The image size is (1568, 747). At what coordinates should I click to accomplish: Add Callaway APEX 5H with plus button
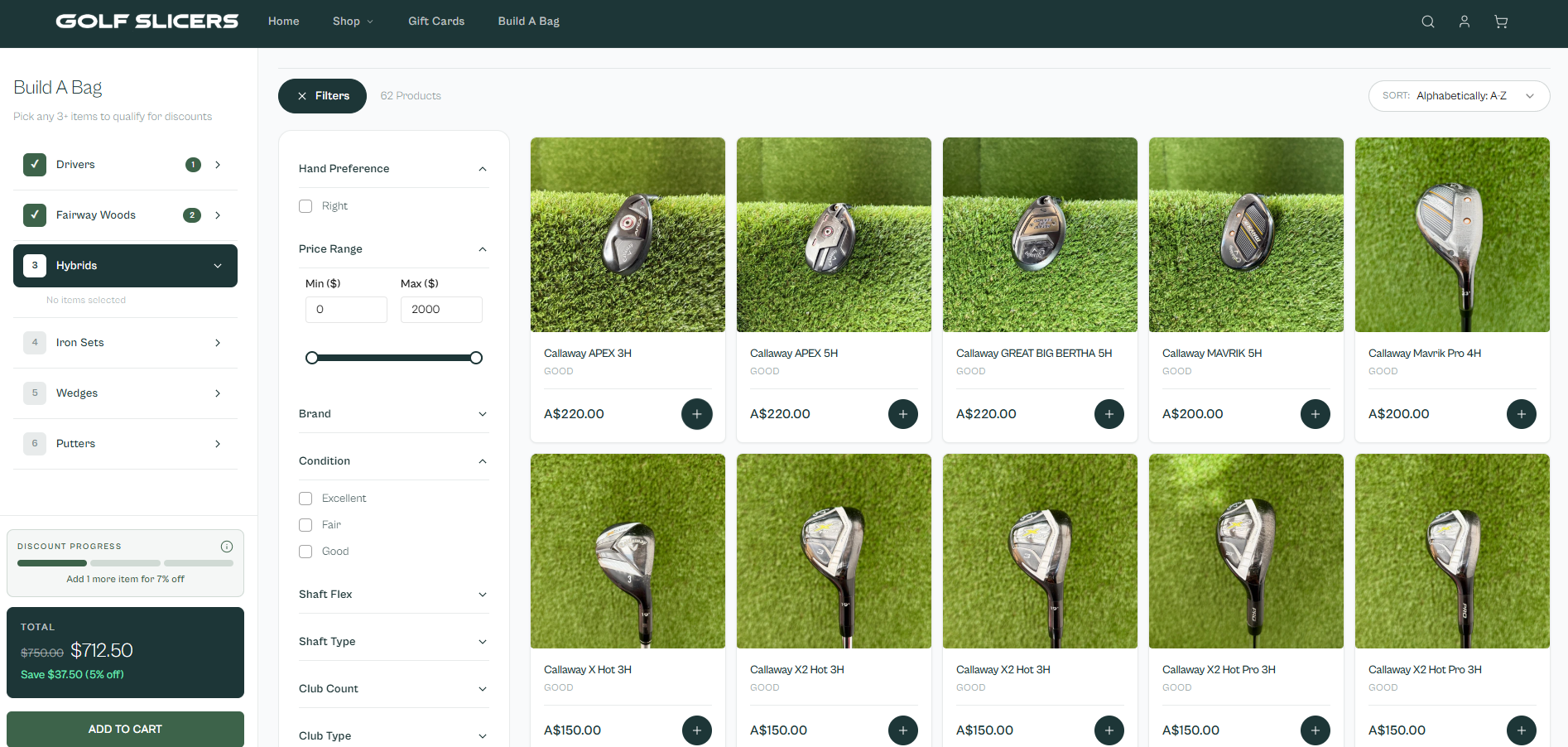(x=903, y=414)
